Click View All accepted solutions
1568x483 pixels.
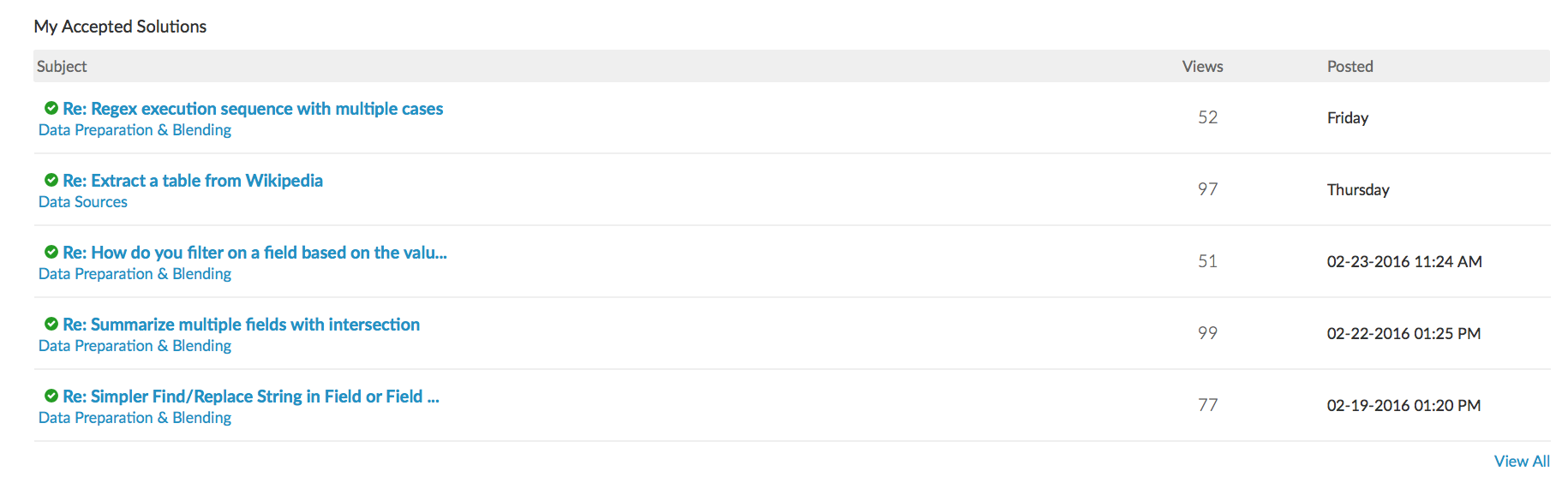tap(1522, 461)
